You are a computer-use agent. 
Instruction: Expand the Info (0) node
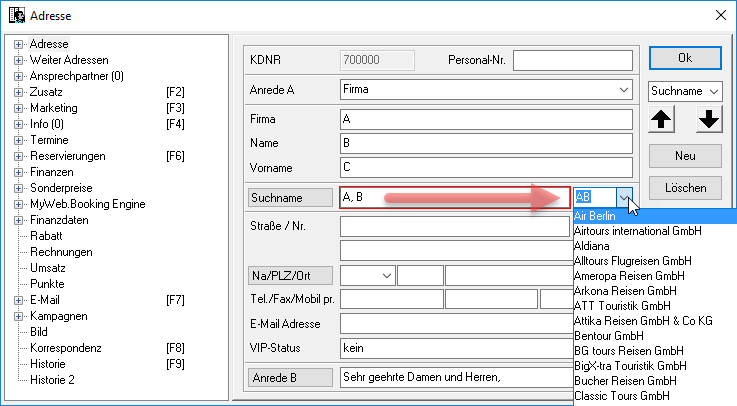click(x=18, y=124)
